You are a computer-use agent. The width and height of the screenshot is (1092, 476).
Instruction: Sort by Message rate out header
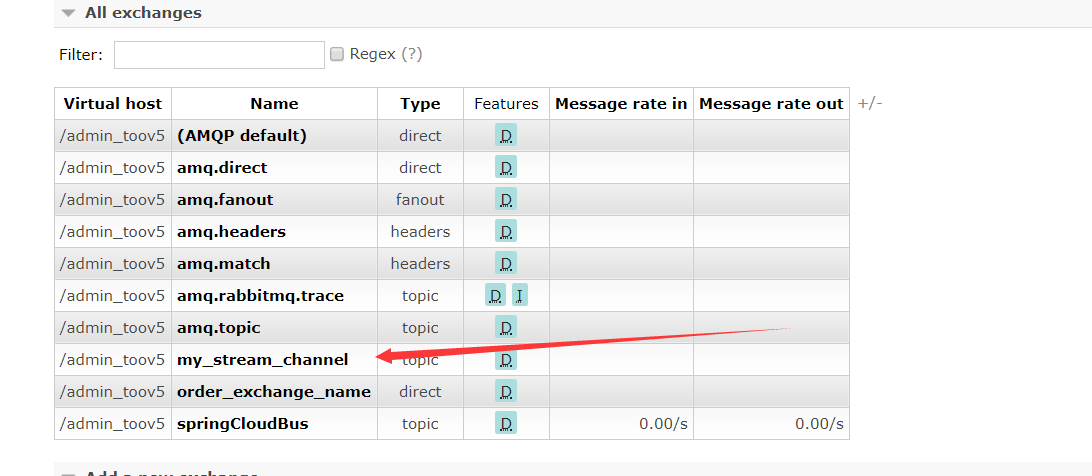(x=771, y=104)
